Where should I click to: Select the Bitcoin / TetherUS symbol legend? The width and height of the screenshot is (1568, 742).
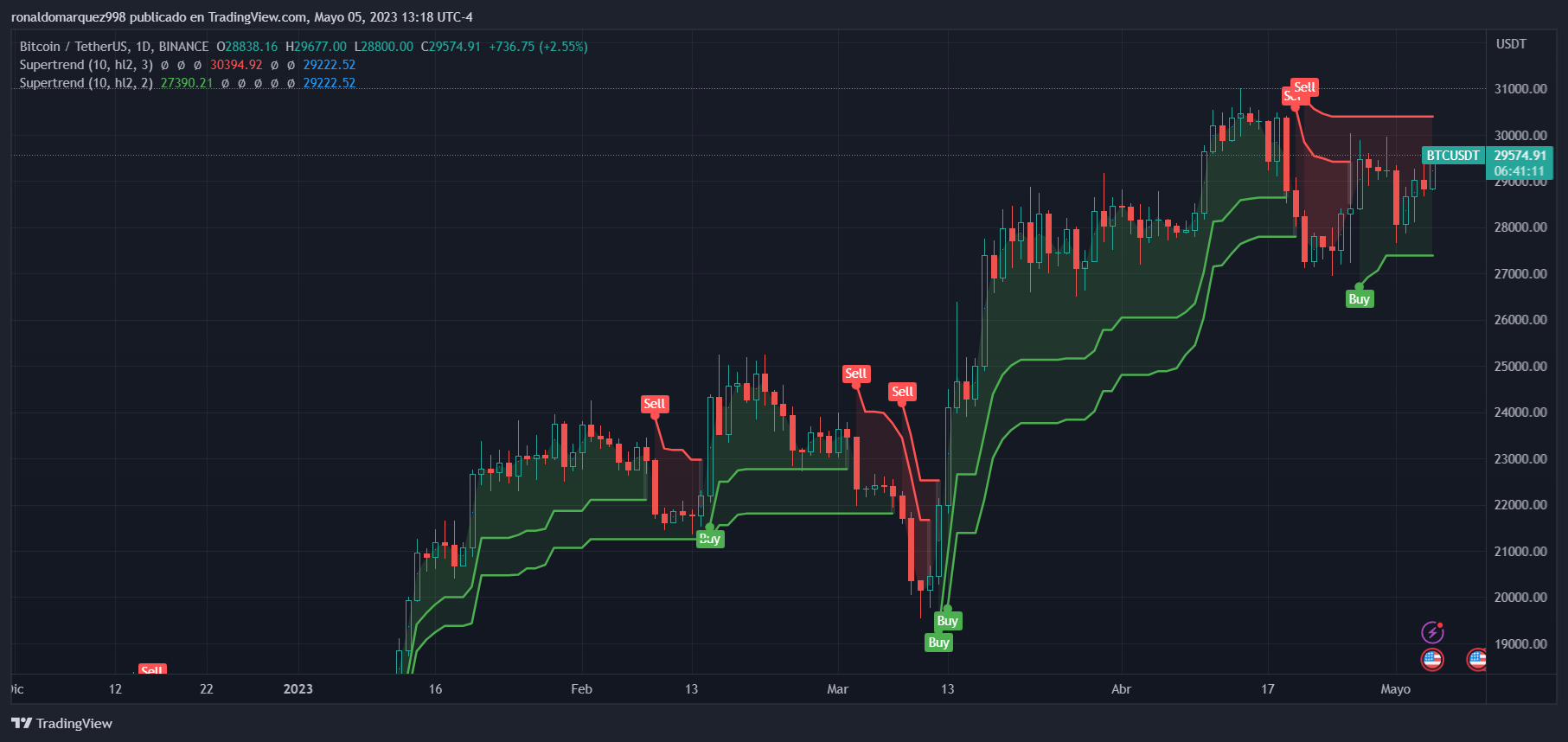tap(114, 47)
